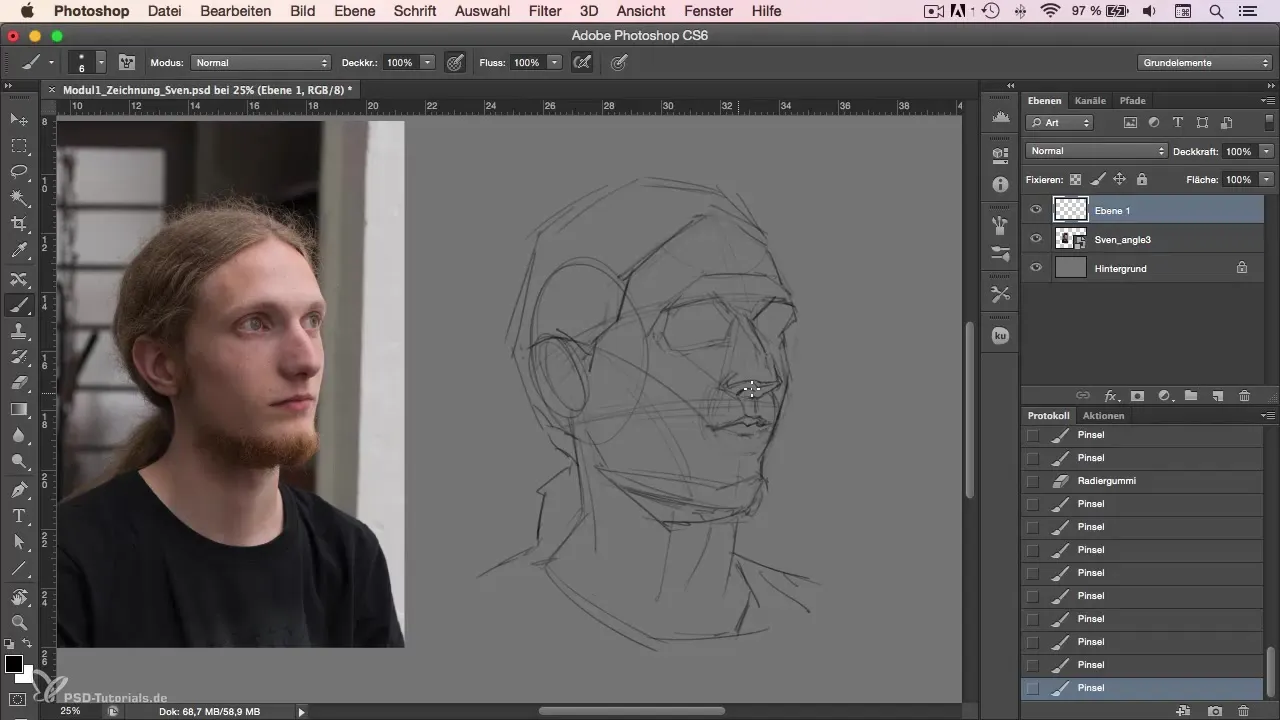Screen dimensions: 1280x720
Task: Lock transparent pixels for layer
Action: [x=1075, y=180]
